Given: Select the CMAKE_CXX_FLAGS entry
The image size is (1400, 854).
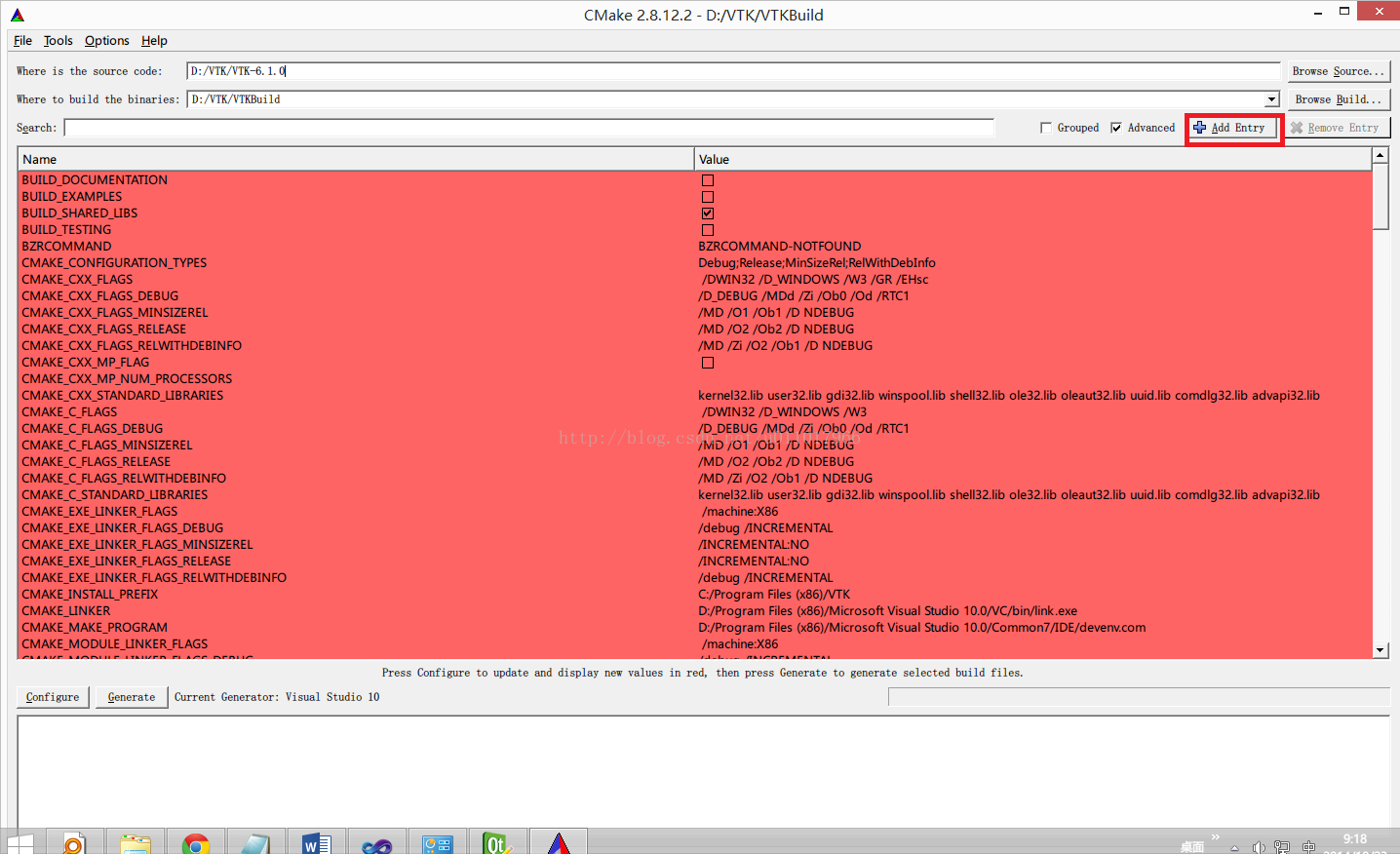Looking at the screenshot, I should pyautogui.click(x=77, y=280).
